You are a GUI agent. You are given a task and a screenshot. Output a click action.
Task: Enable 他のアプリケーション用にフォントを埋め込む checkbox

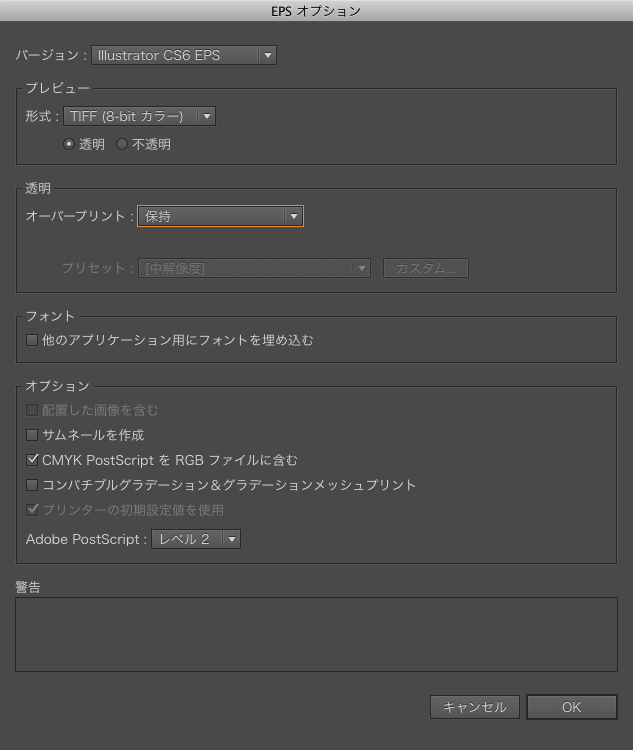(x=32, y=340)
